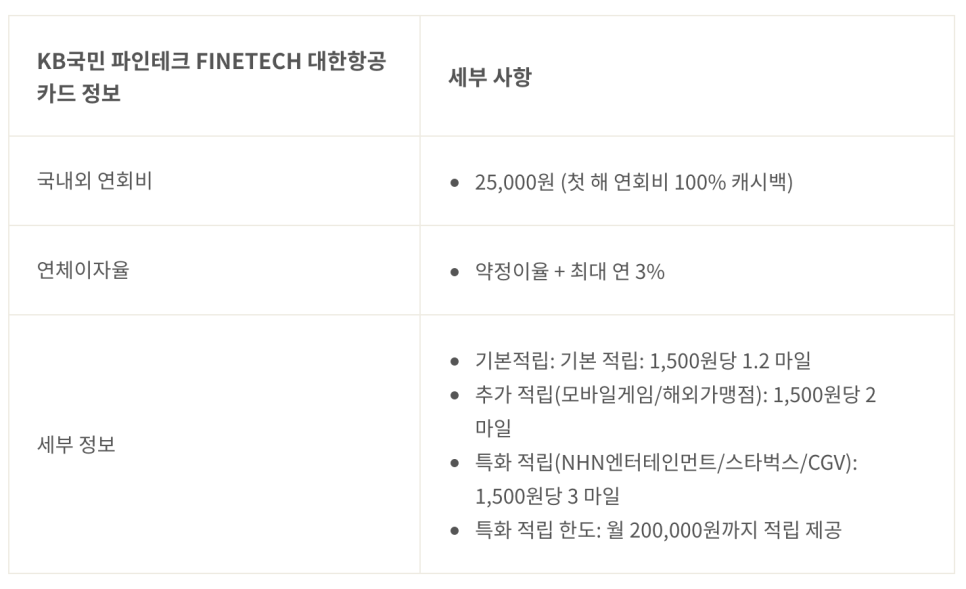Viewport: 966px width, 589px height.
Task: Click '카드 정보' in the header cell
Action: tap(79, 93)
